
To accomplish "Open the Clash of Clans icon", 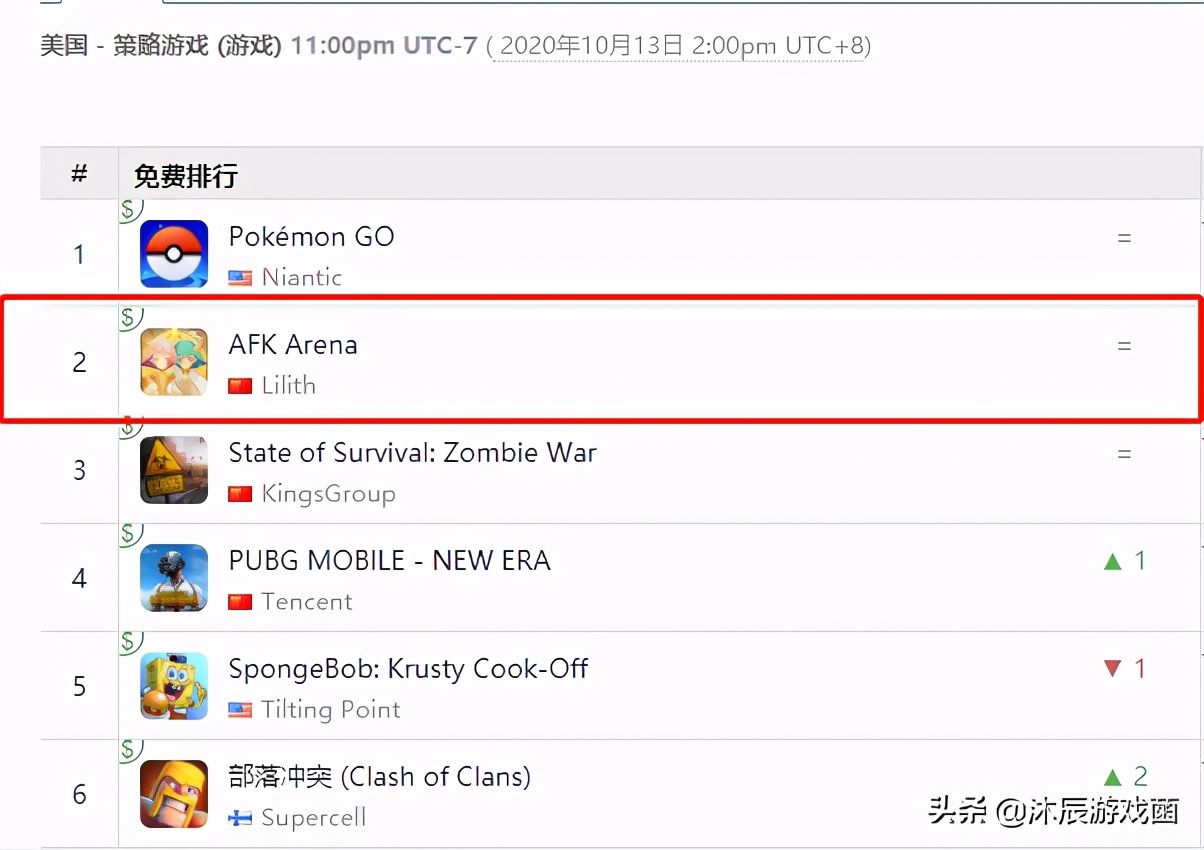I will pyautogui.click(x=174, y=794).
